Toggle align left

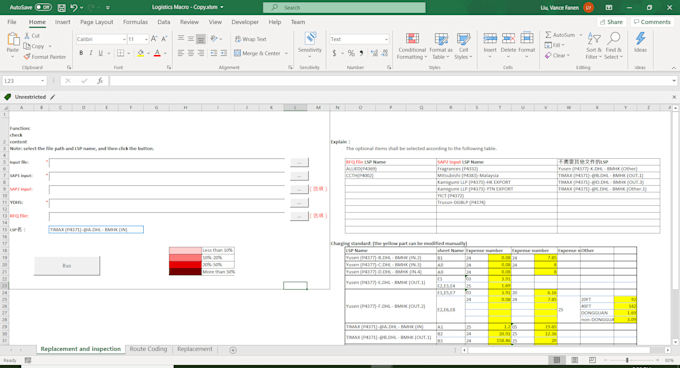(181, 53)
